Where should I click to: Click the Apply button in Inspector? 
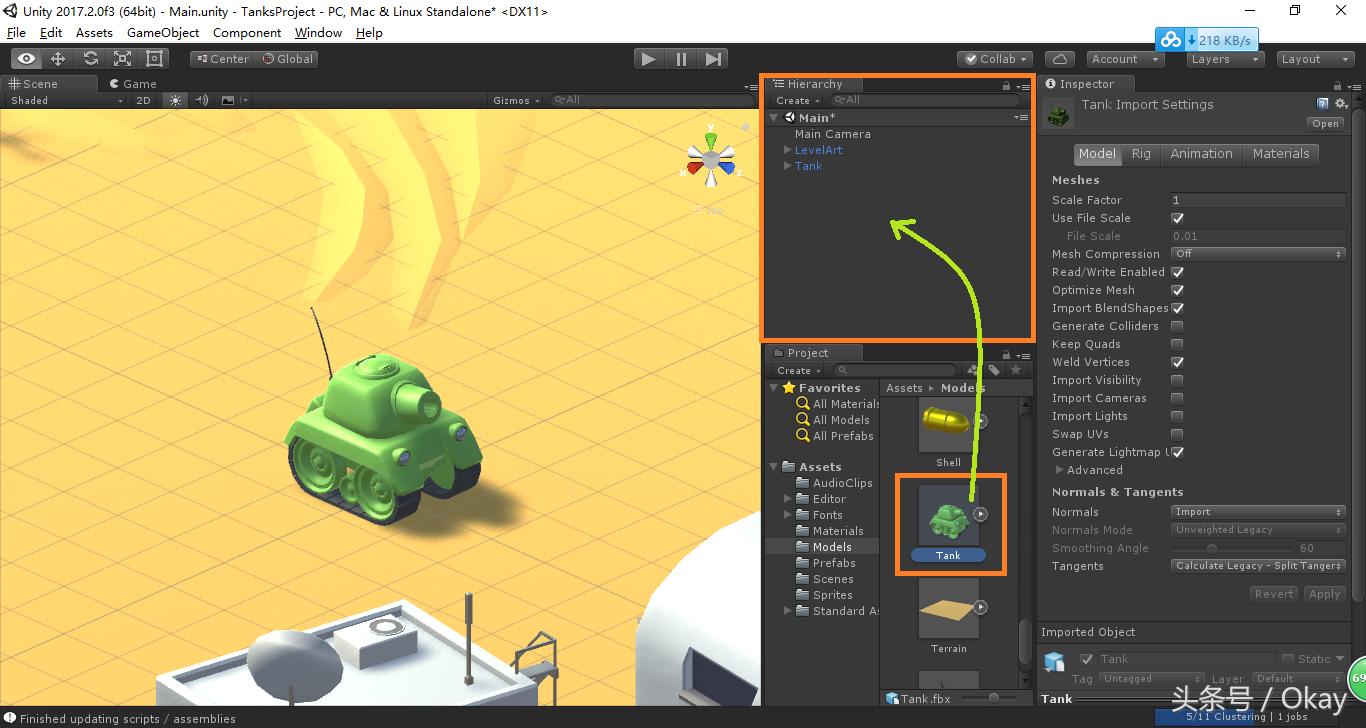point(1324,593)
